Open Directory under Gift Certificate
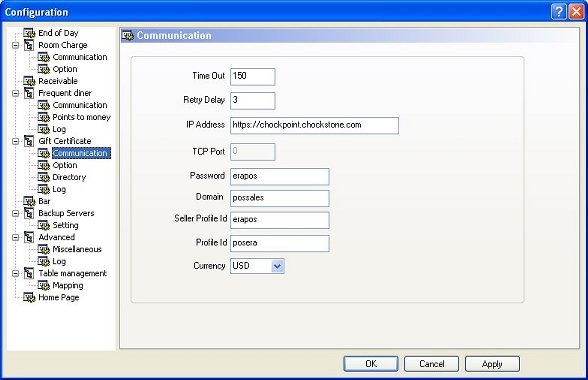588x380 pixels. tap(69, 177)
